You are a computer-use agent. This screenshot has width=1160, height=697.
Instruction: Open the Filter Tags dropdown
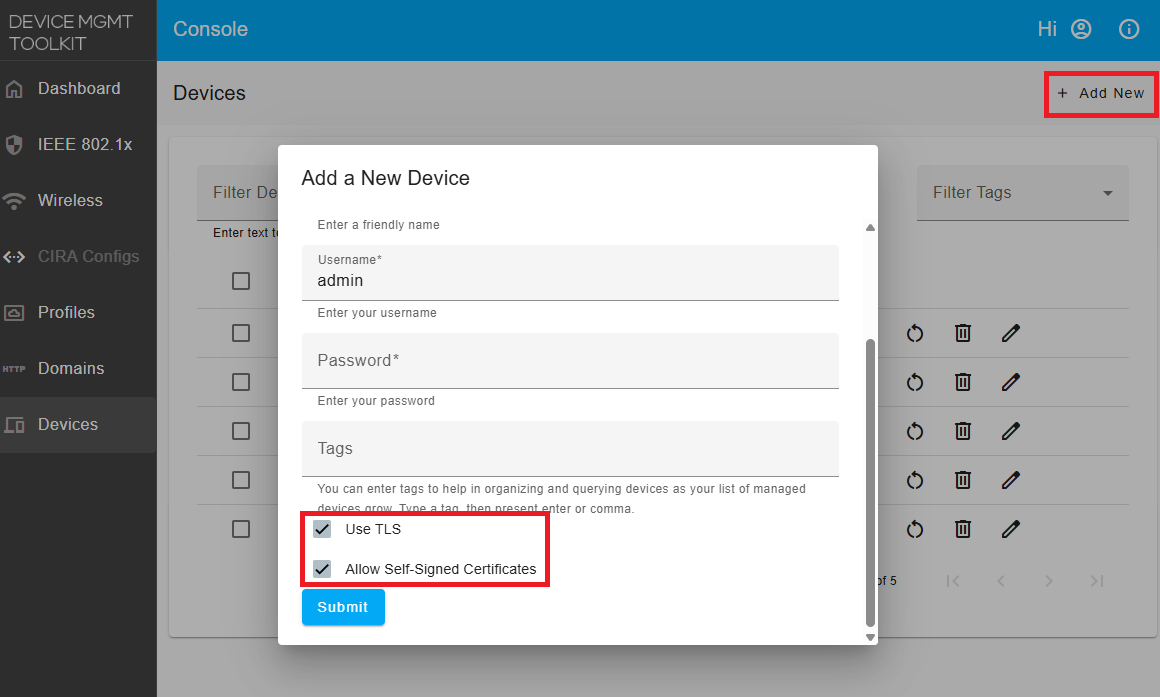point(1022,192)
